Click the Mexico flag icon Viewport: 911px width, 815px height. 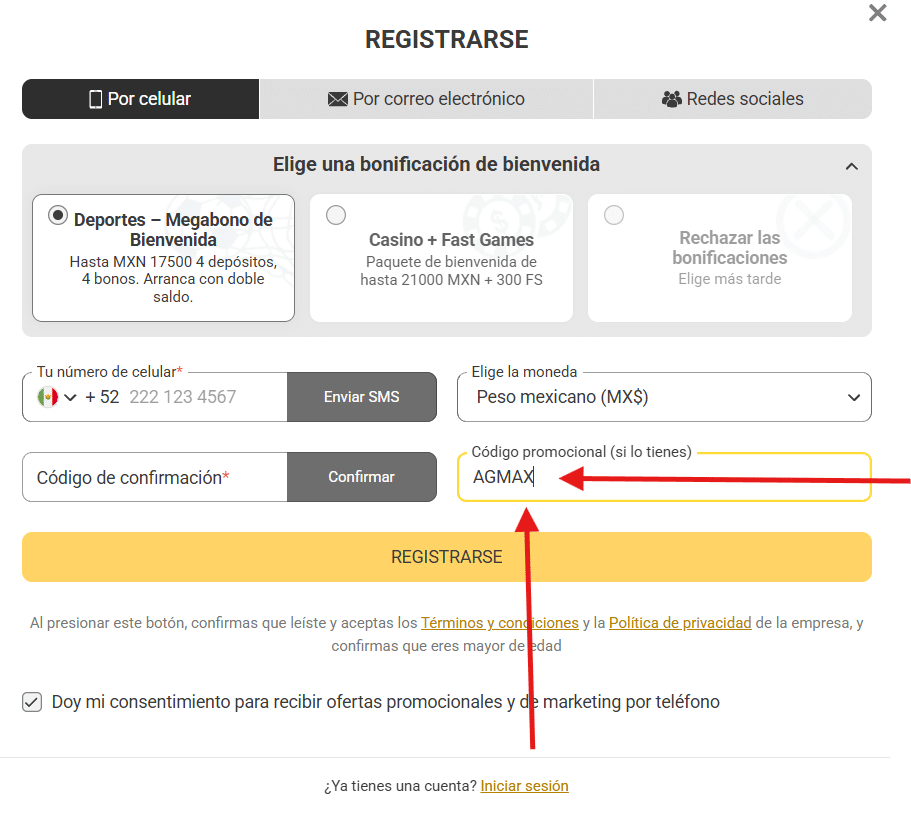click(48, 397)
